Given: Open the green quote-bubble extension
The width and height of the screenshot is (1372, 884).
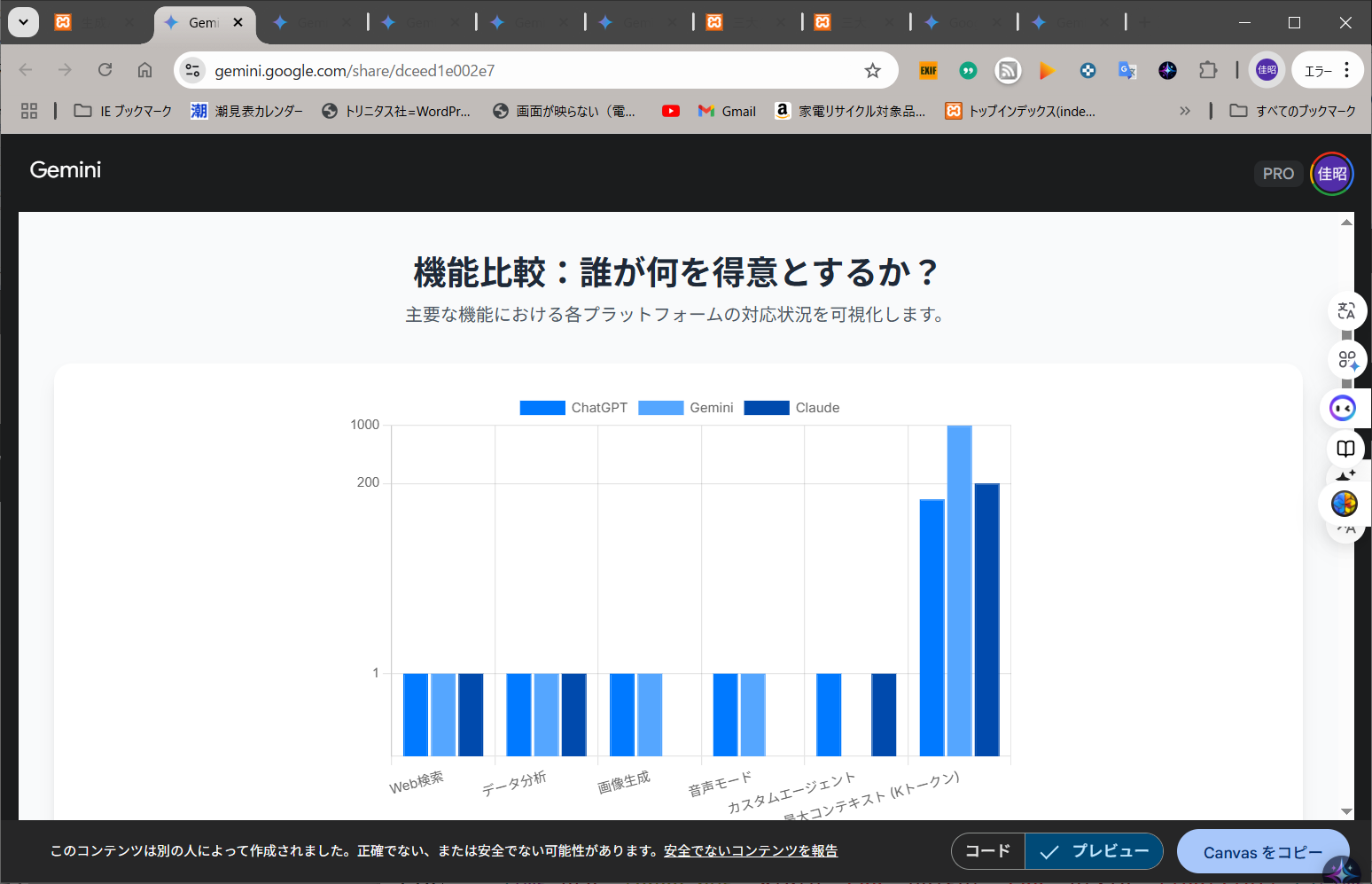Looking at the screenshot, I should pyautogui.click(x=968, y=71).
